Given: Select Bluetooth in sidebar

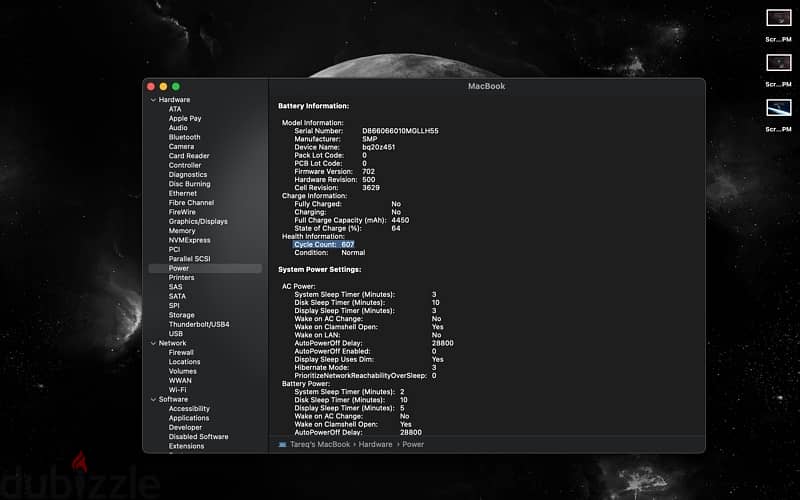Looking at the screenshot, I should (x=184, y=137).
